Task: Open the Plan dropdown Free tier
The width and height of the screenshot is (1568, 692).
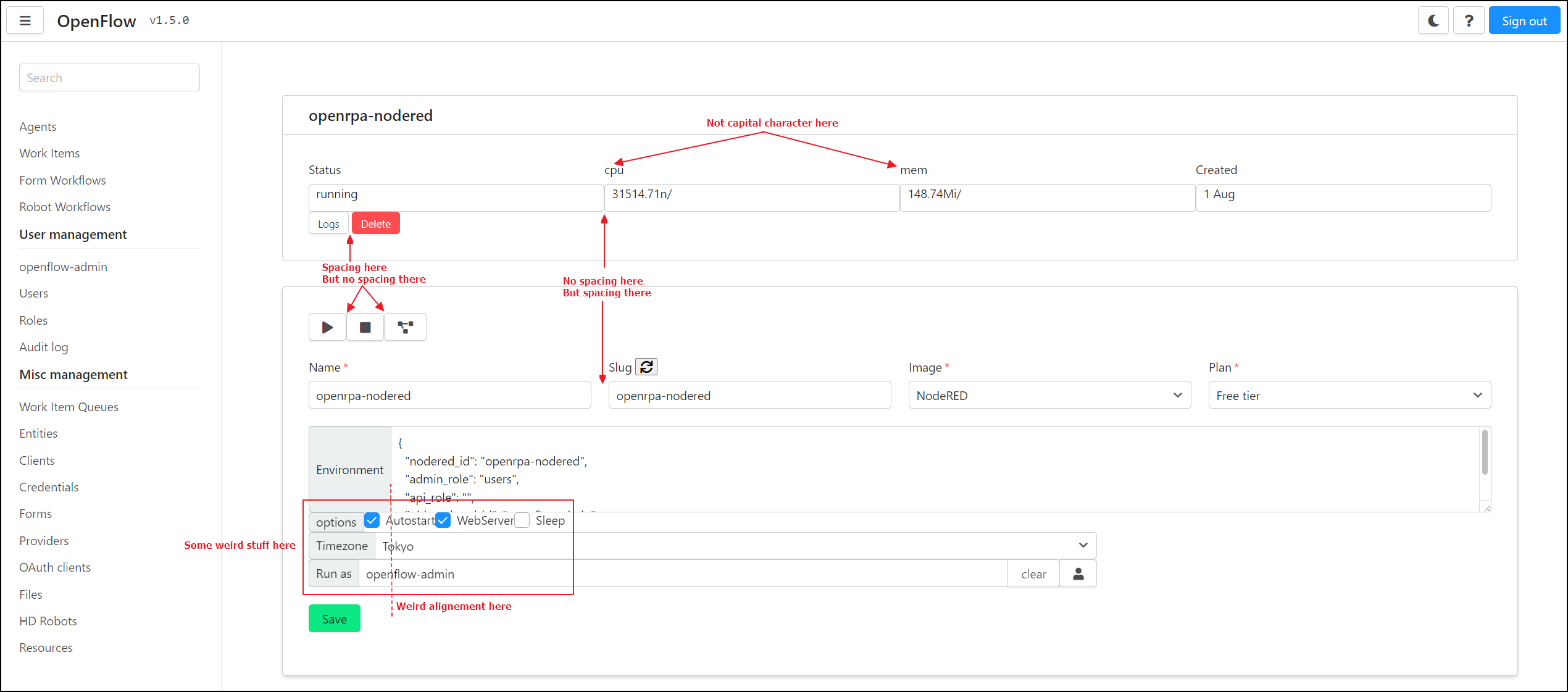Action: pyautogui.click(x=1349, y=395)
